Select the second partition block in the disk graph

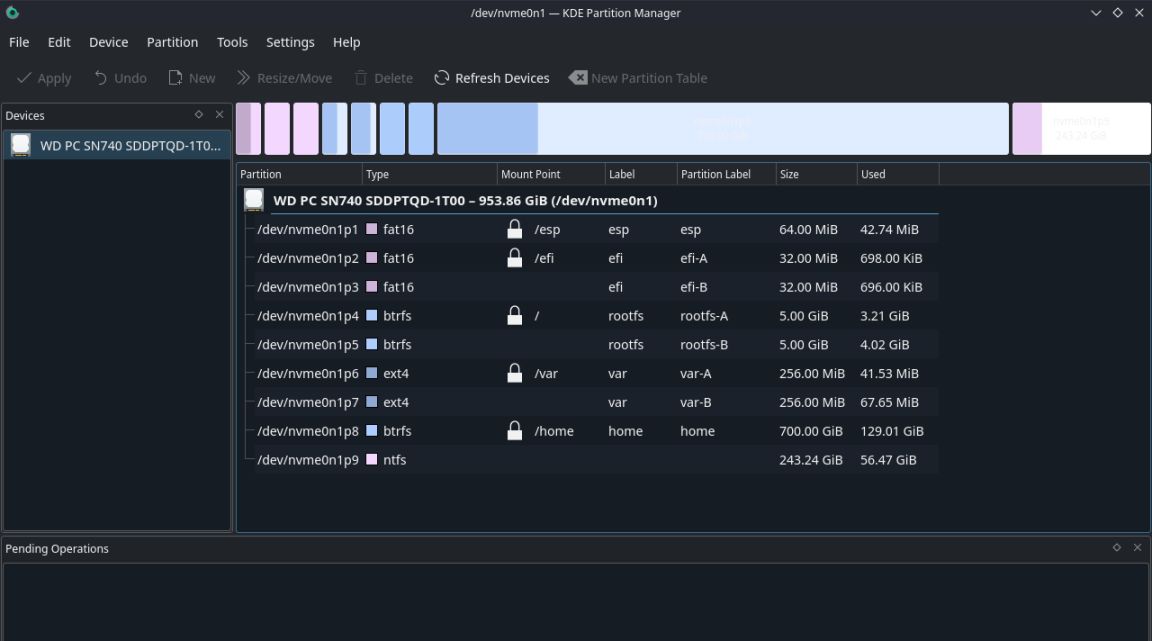tap(277, 129)
